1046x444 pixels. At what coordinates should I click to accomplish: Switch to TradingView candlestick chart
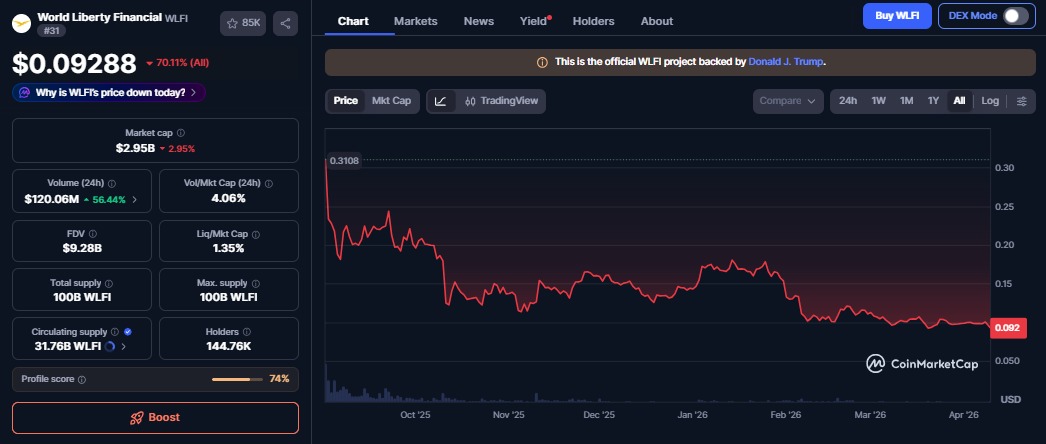pos(501,101)
